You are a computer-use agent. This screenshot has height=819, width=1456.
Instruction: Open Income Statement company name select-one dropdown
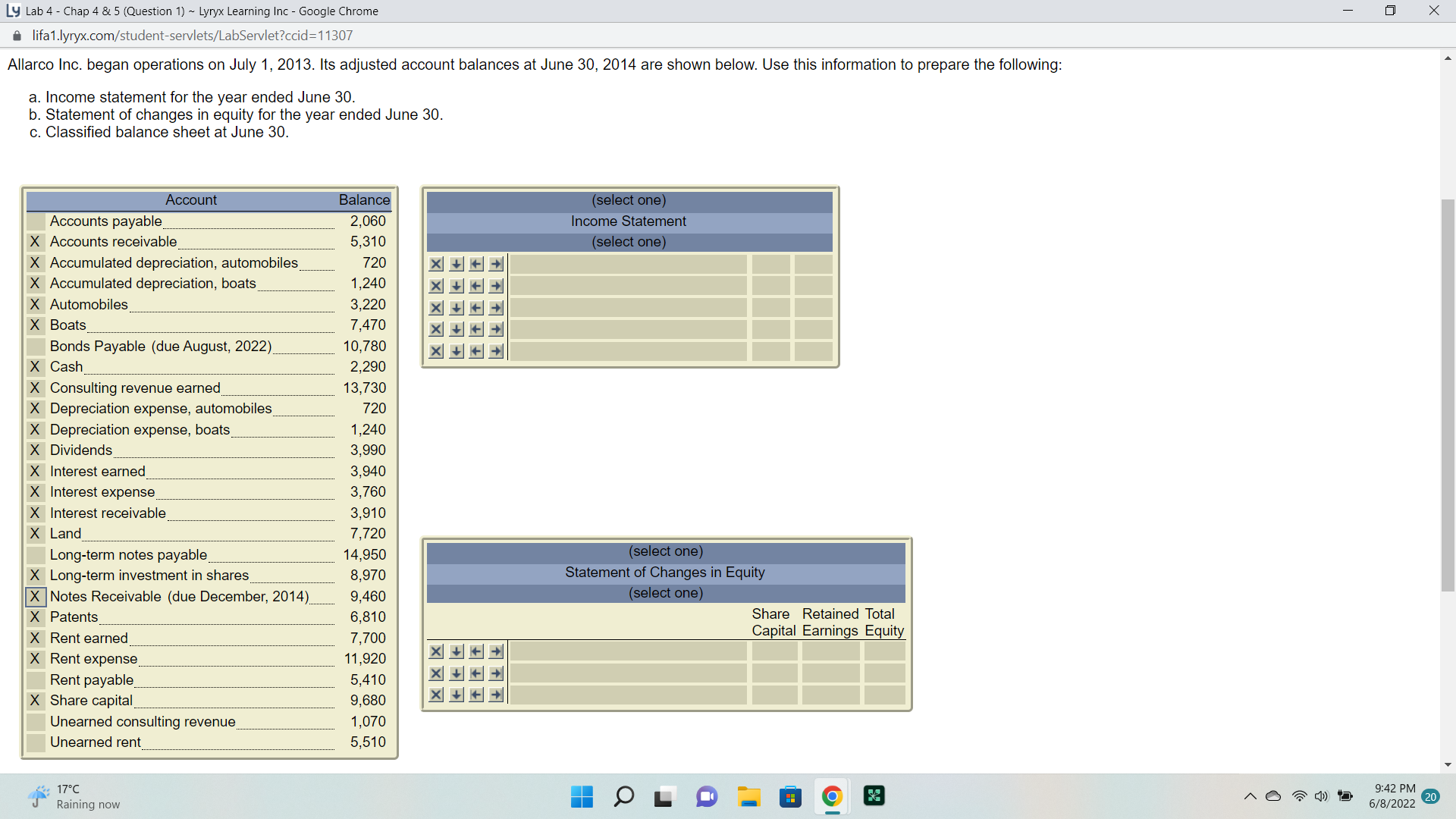click(x=629, y=200)
